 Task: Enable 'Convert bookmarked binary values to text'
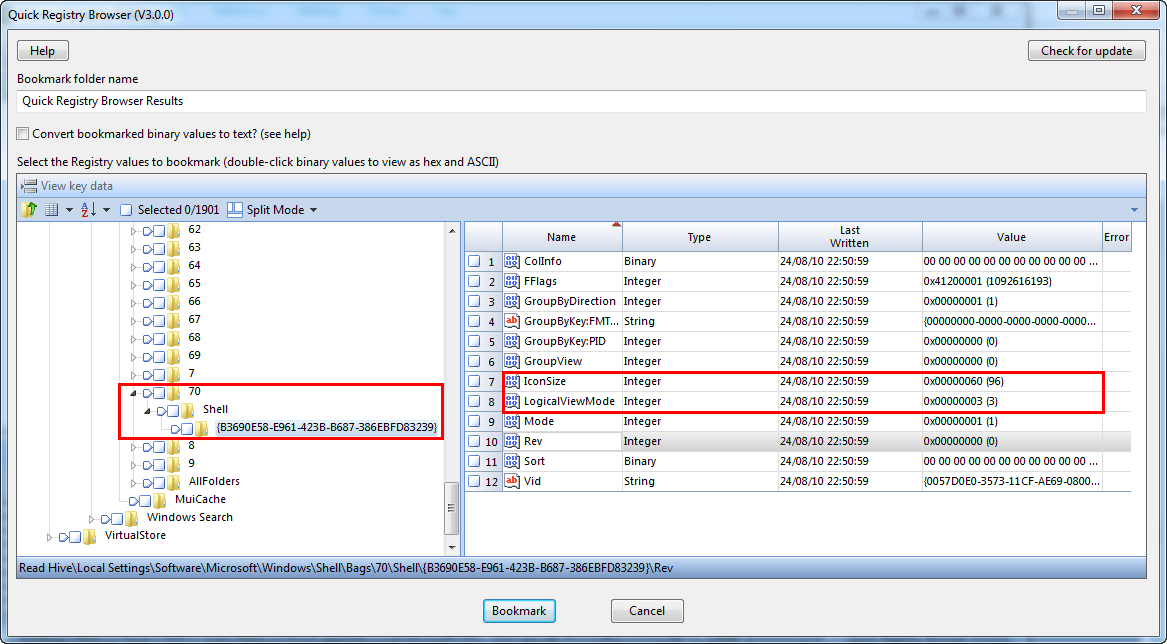pos(21,132)
